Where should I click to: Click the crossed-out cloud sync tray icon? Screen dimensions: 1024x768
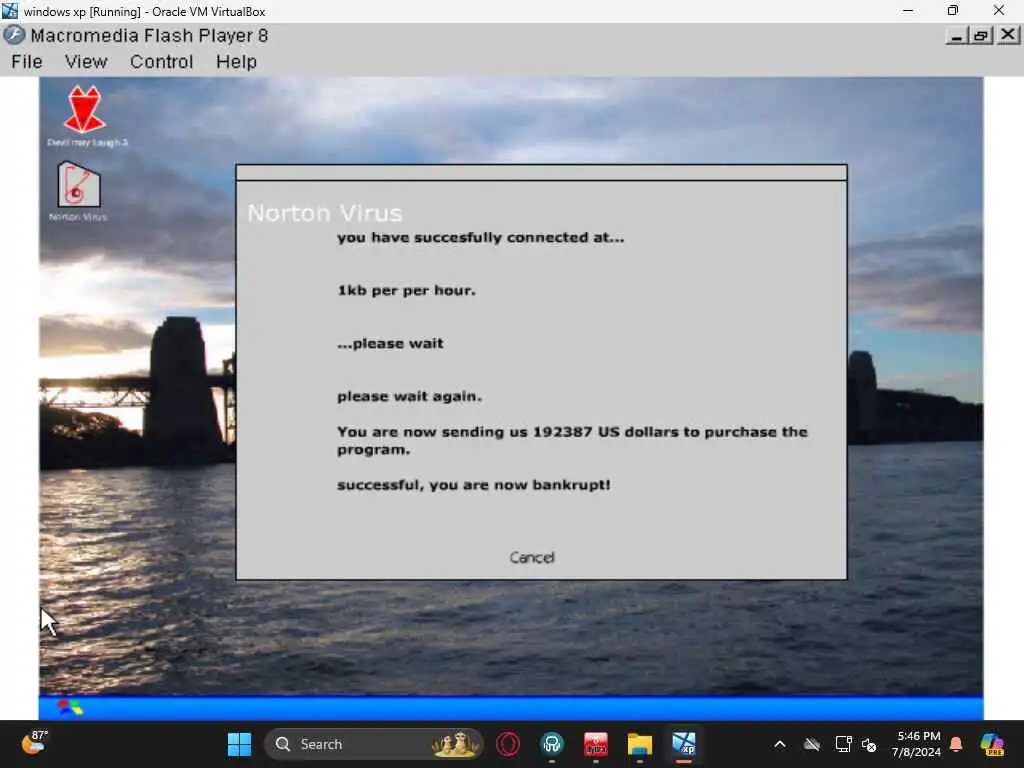[x=812, y=744]
